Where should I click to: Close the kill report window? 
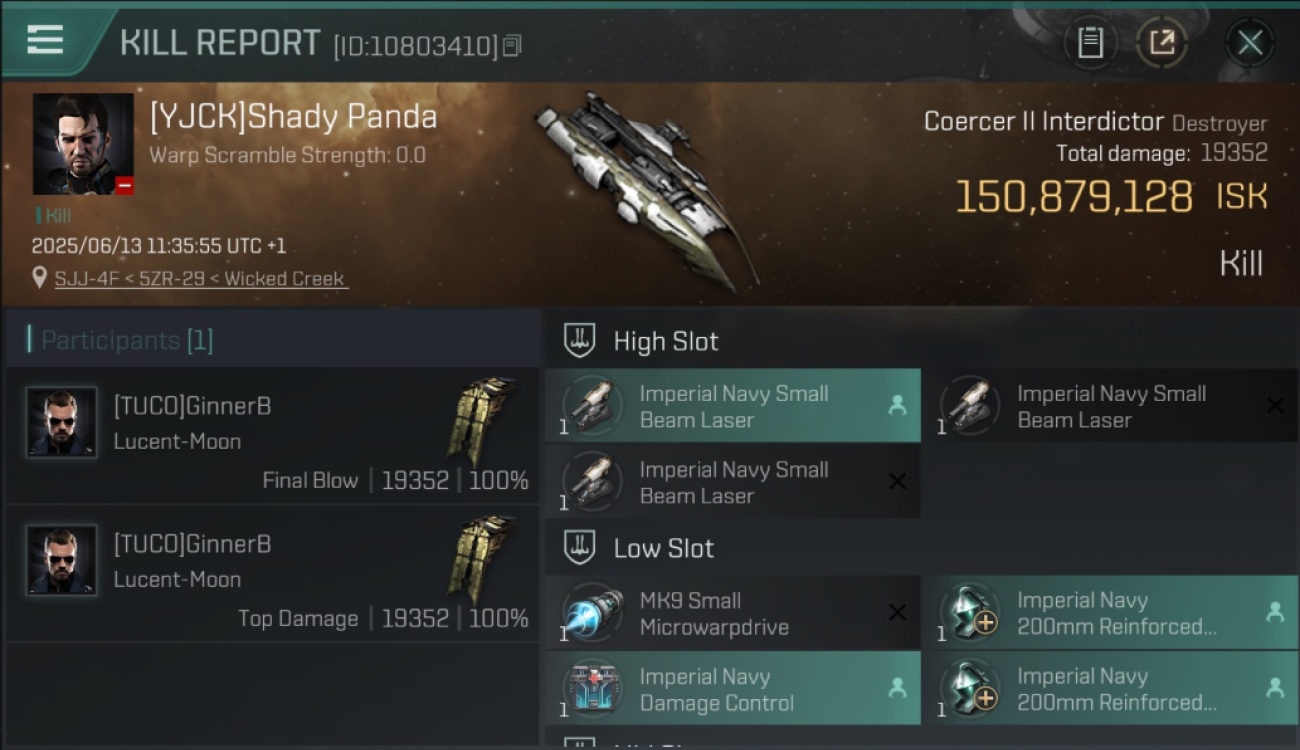pyautogui.click(x=1250, y=43)
